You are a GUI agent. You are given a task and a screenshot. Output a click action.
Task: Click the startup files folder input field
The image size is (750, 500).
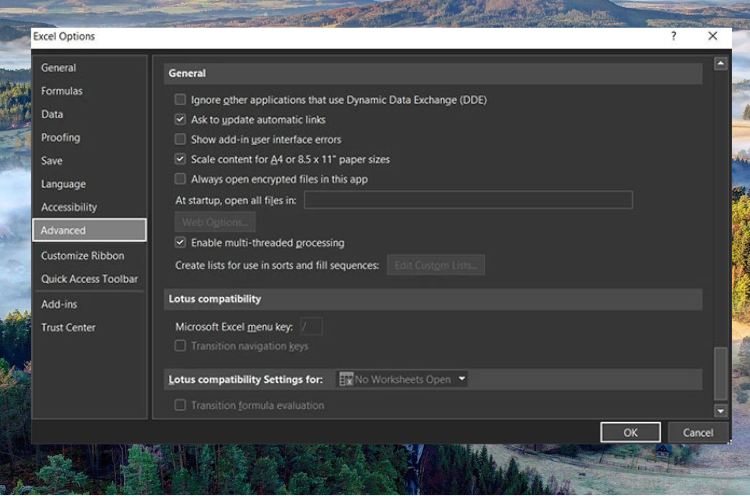pyautogui.click(x=468, y=200)
